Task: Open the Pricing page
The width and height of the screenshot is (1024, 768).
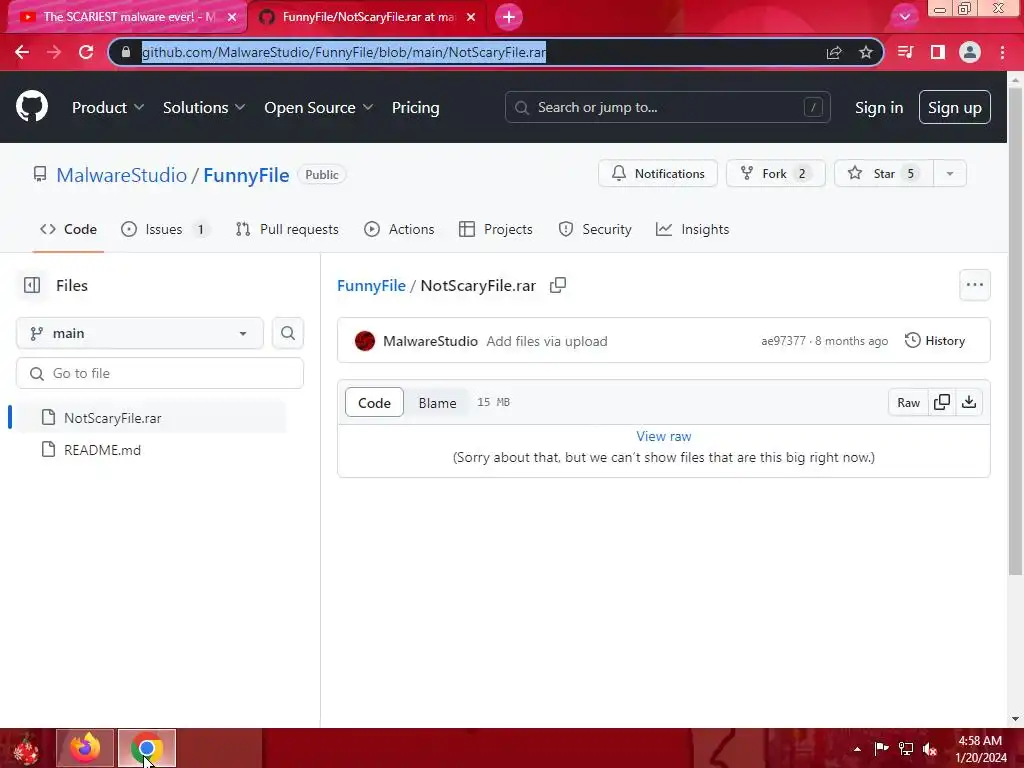Action: click(x=415, y=108)
